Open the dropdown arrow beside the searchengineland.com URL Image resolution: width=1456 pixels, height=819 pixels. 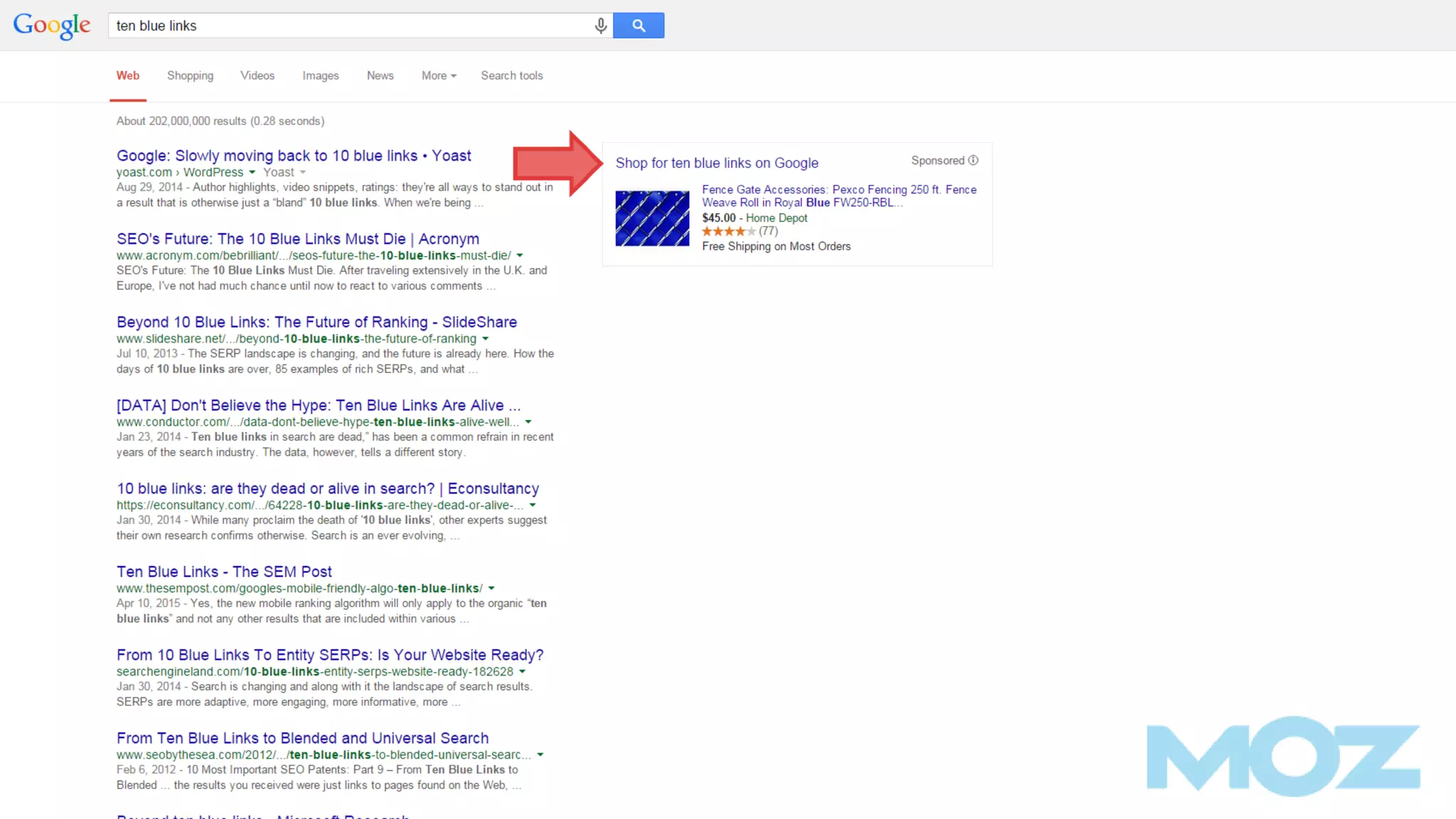pyautogui.click(x=523, y=672)
